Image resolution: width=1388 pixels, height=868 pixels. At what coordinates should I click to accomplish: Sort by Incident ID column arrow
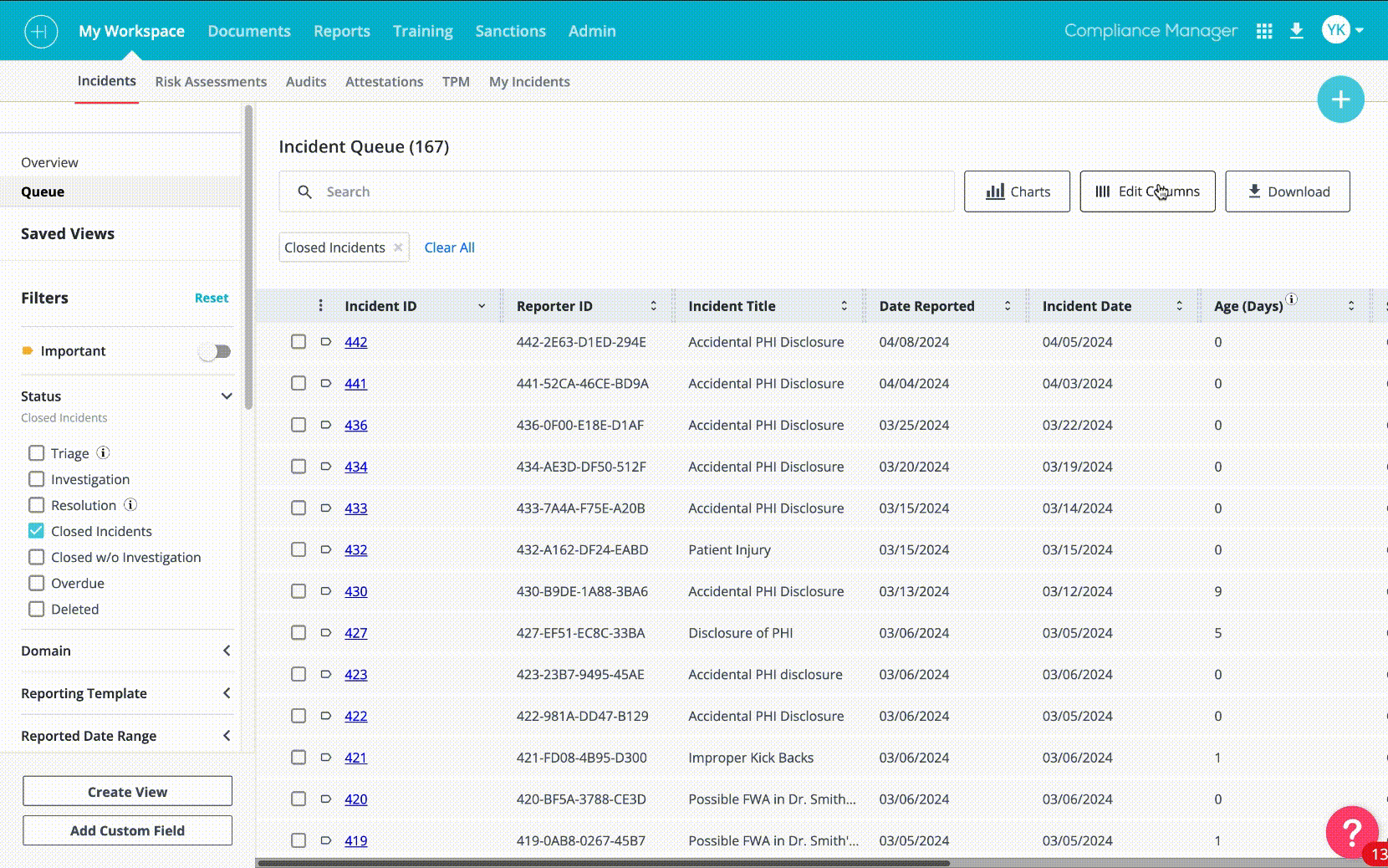tap(482, 306)
